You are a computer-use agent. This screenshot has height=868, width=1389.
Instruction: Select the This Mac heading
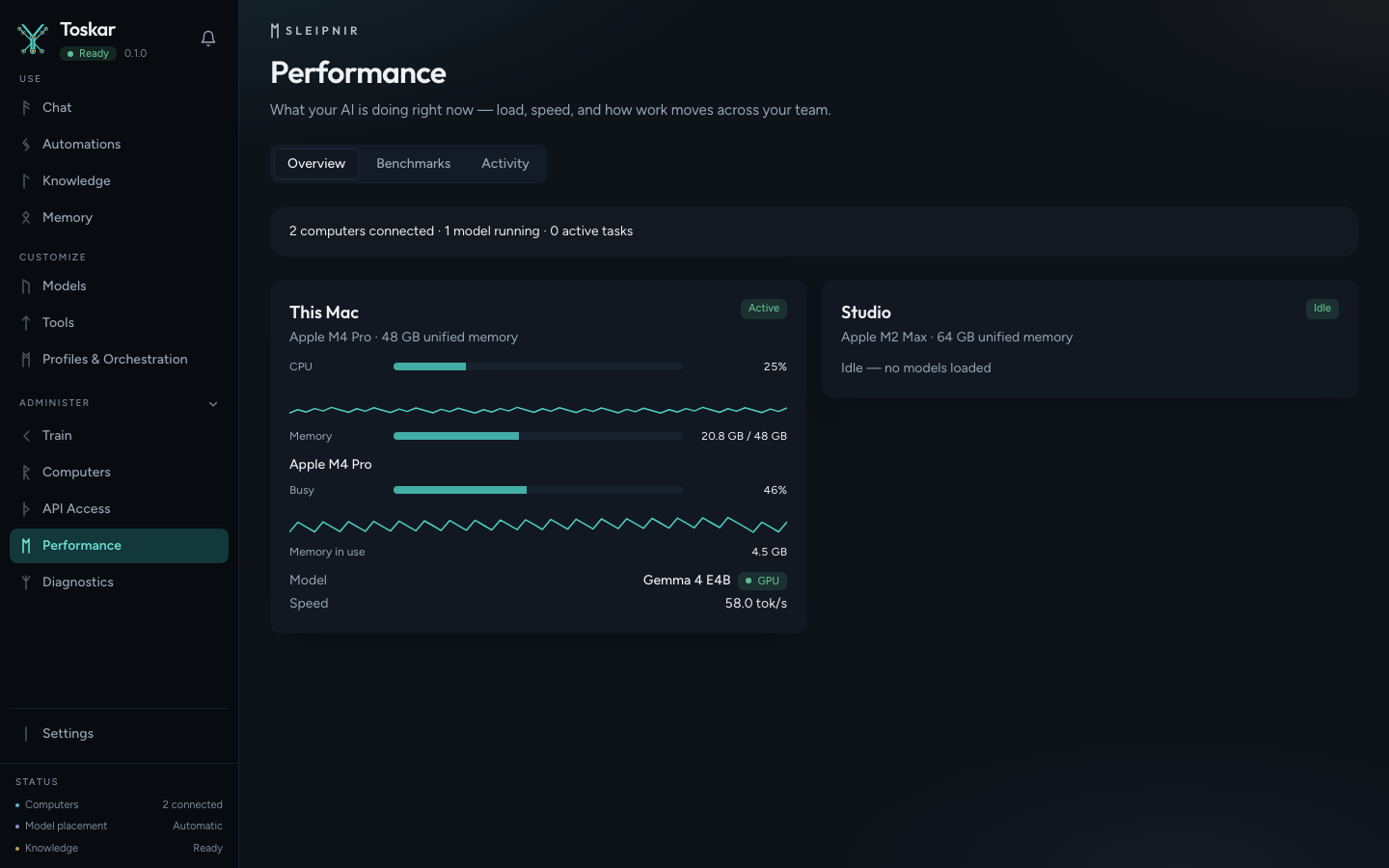pyautogui.click(x=324, y=312)
